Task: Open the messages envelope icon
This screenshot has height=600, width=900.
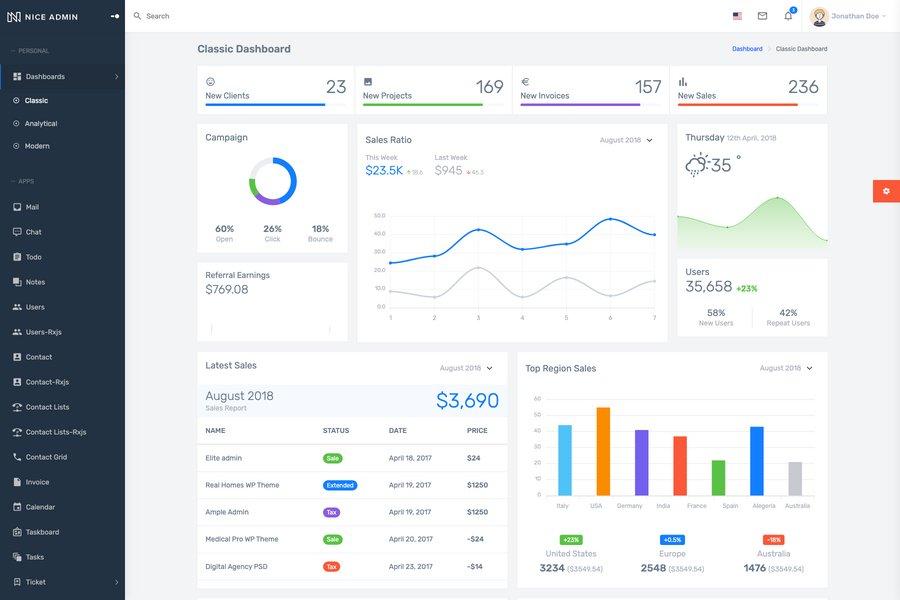Action: click(x=760, y=13)
